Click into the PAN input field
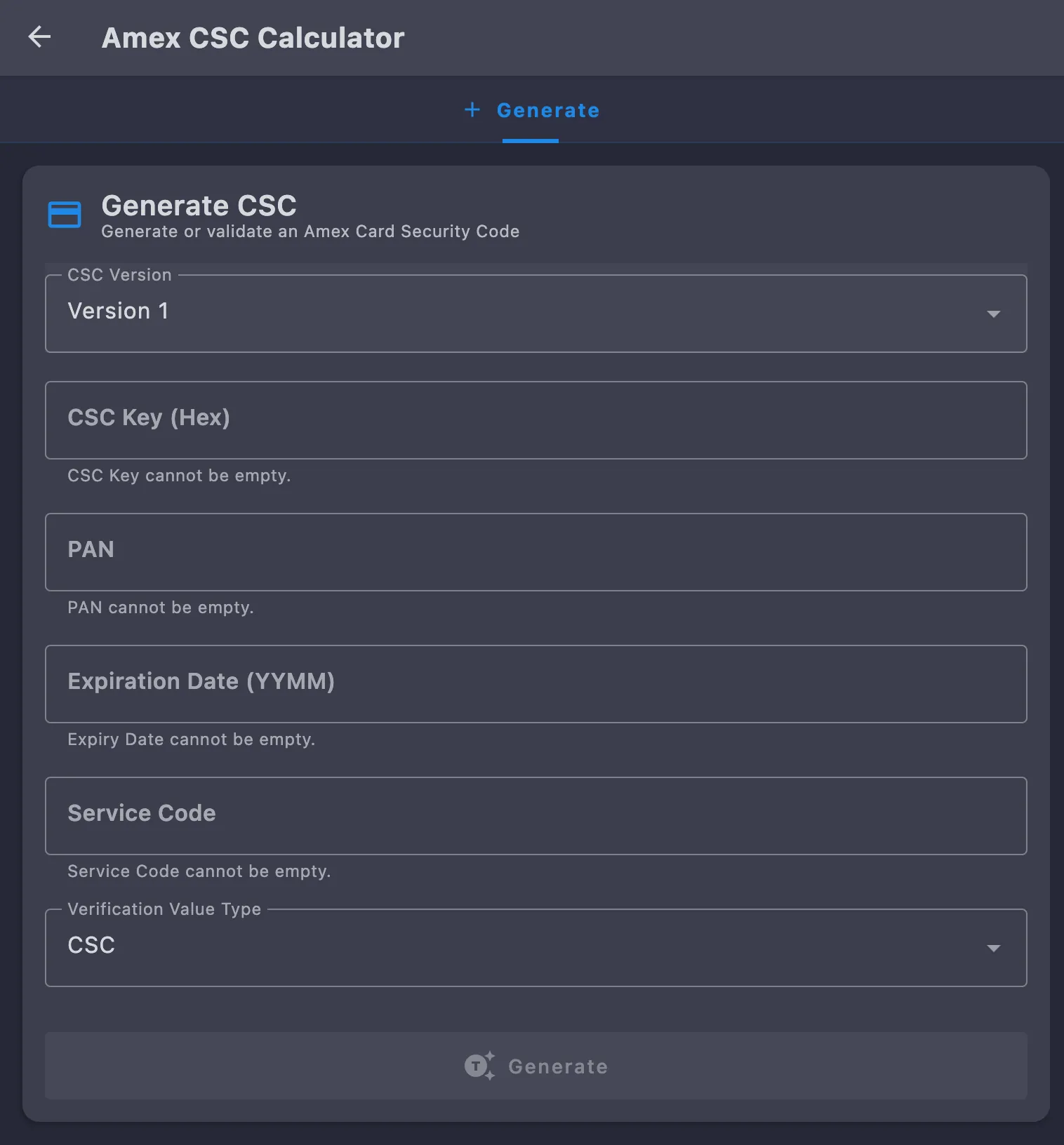Viewport: 1064px width, 1145px height. [536, 552]
